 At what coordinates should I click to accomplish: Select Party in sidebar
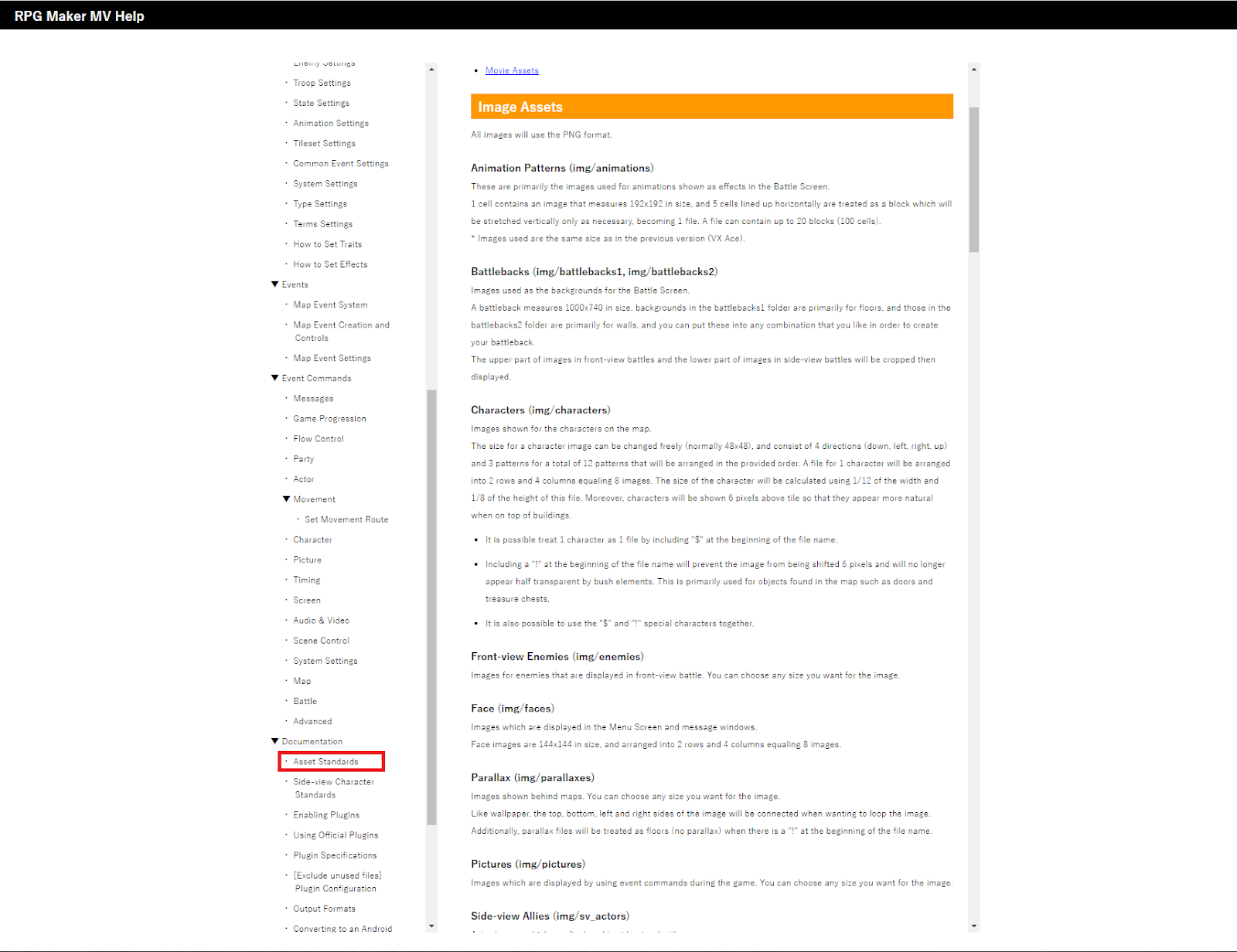[x=303, y=459]
